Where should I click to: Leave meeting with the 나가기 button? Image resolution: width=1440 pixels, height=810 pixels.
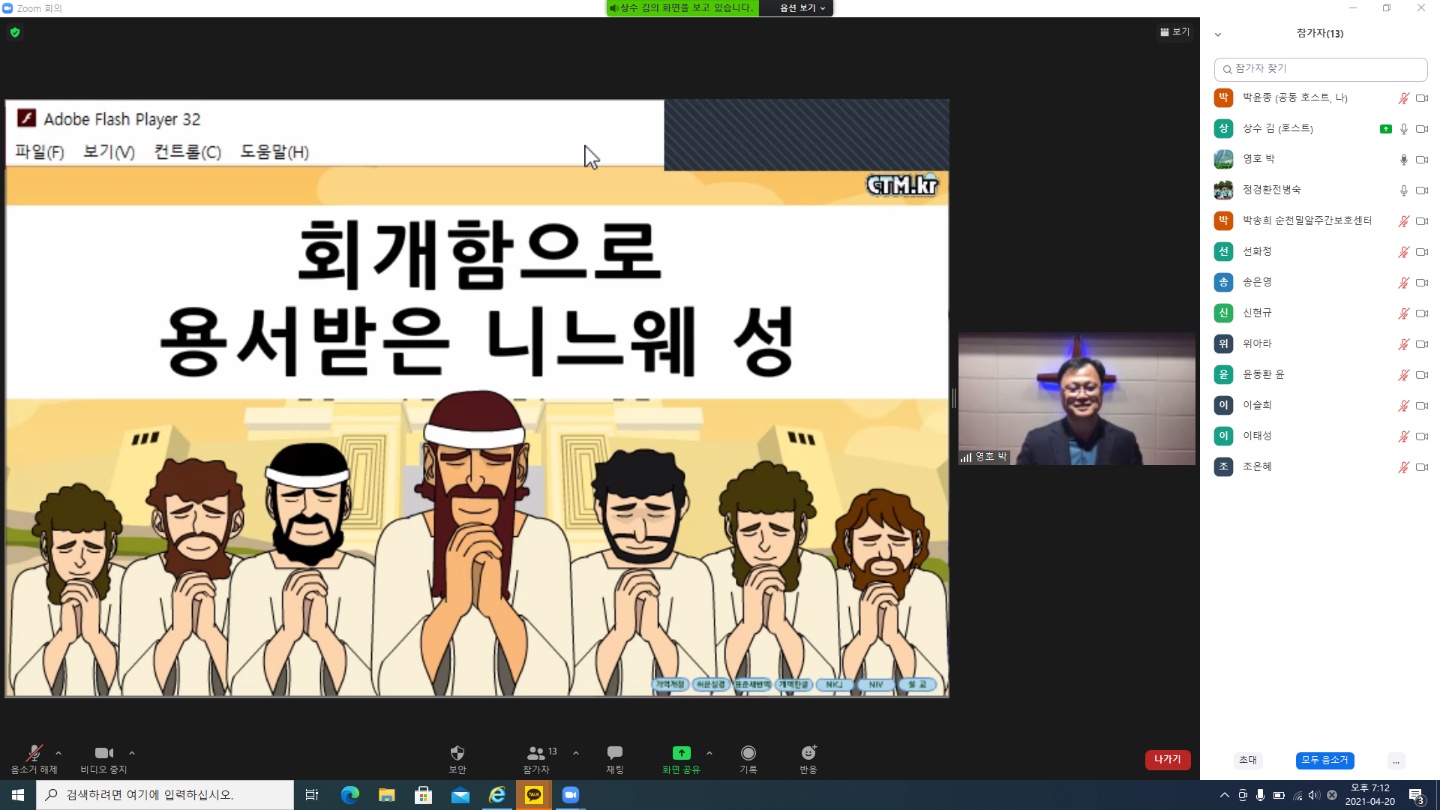coord(1167,760)
